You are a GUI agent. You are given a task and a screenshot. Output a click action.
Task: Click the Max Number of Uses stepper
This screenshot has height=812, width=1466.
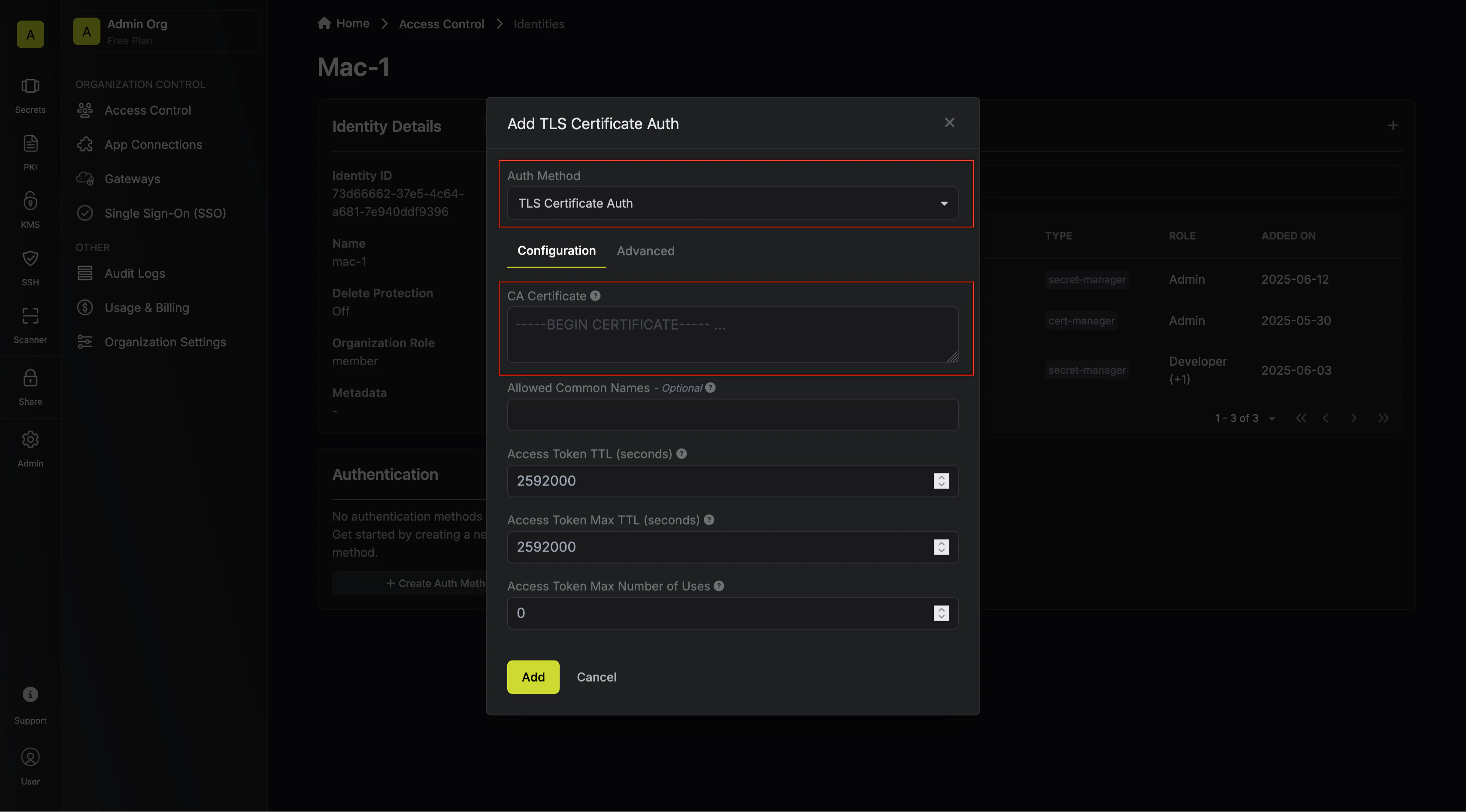[x=941, y=613]
